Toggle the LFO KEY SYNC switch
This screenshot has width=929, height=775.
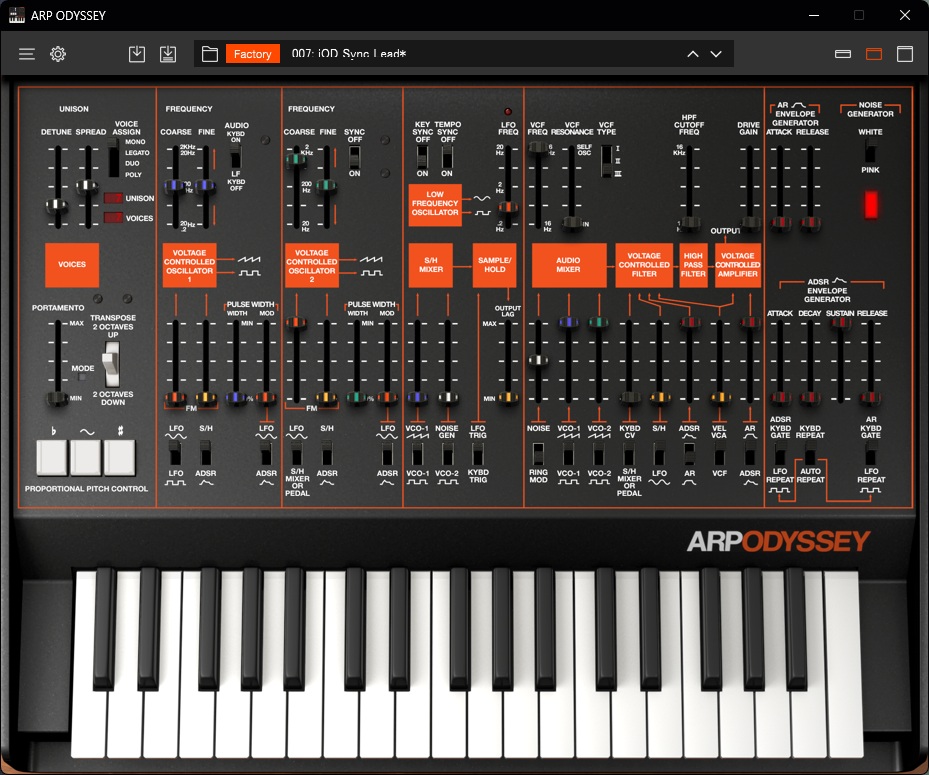[422, 157]
